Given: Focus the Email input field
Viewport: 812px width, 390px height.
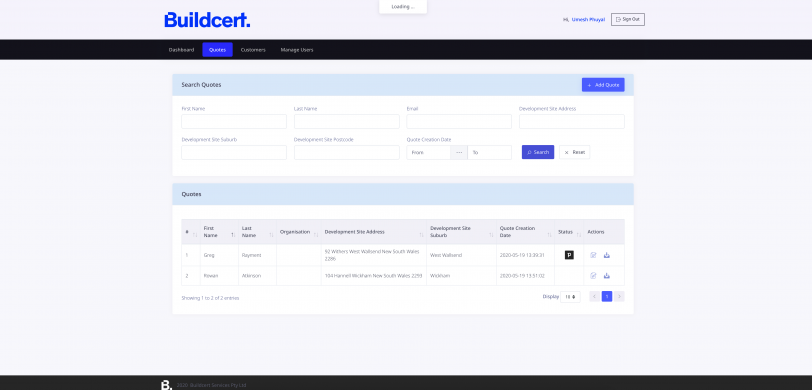Looking at the screenshot, I should pyautogui.click(x=459, y=121).
